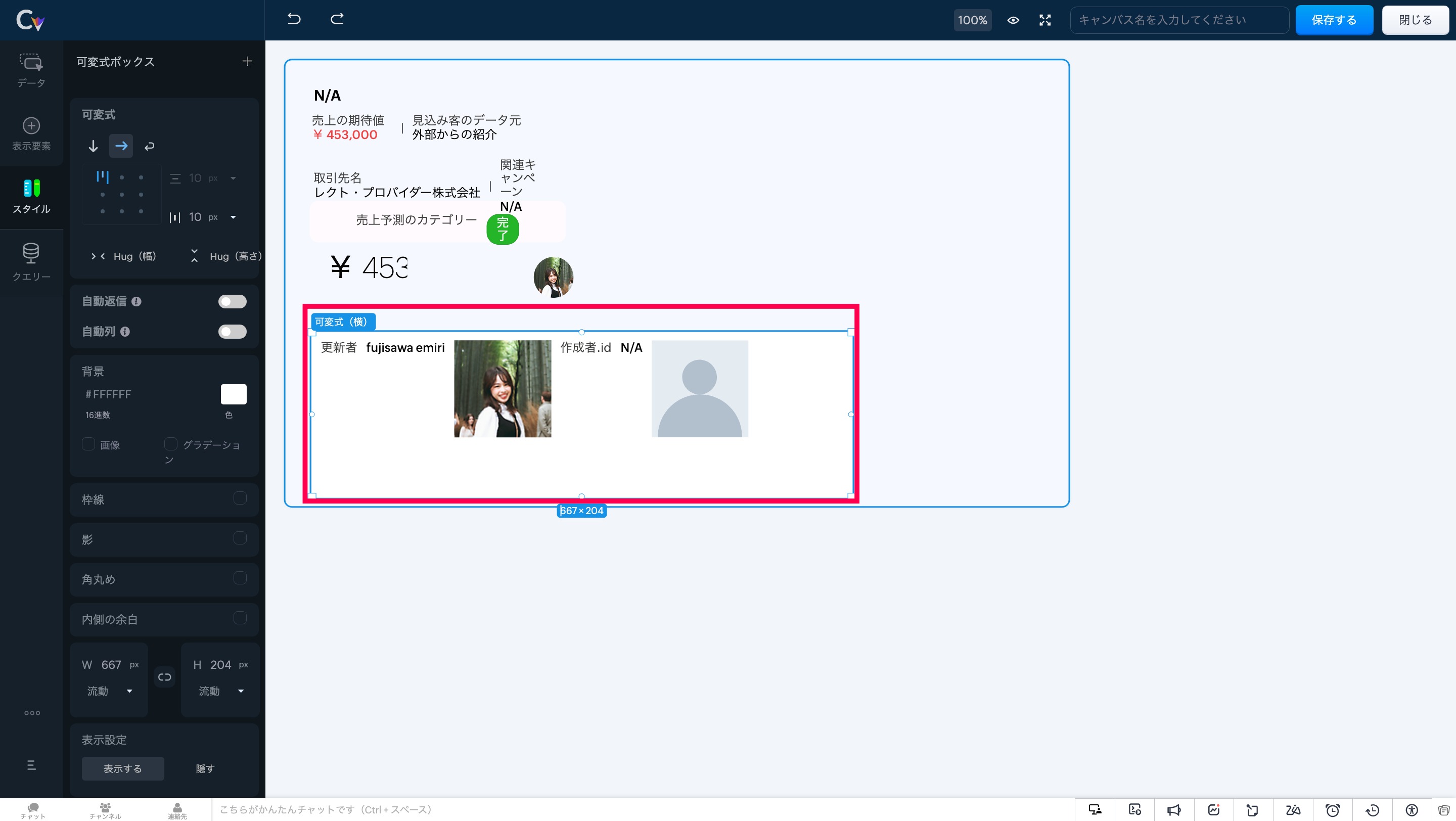Expand the horizontal gap px unit dropdown
Viewport: 1456px width, 821px height.
[x=233, y=217]
